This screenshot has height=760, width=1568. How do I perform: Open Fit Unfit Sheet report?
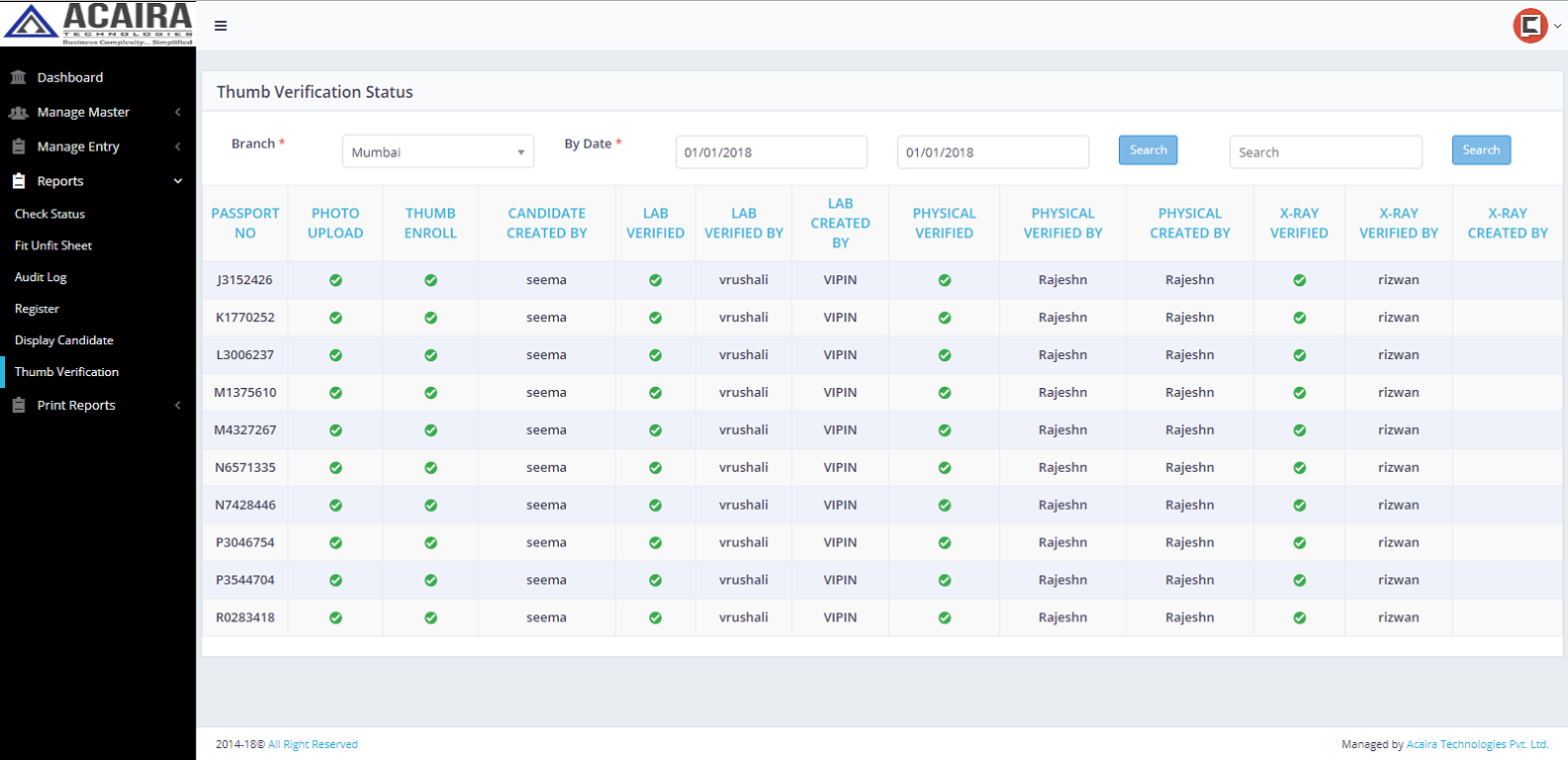tap(53, 245)
